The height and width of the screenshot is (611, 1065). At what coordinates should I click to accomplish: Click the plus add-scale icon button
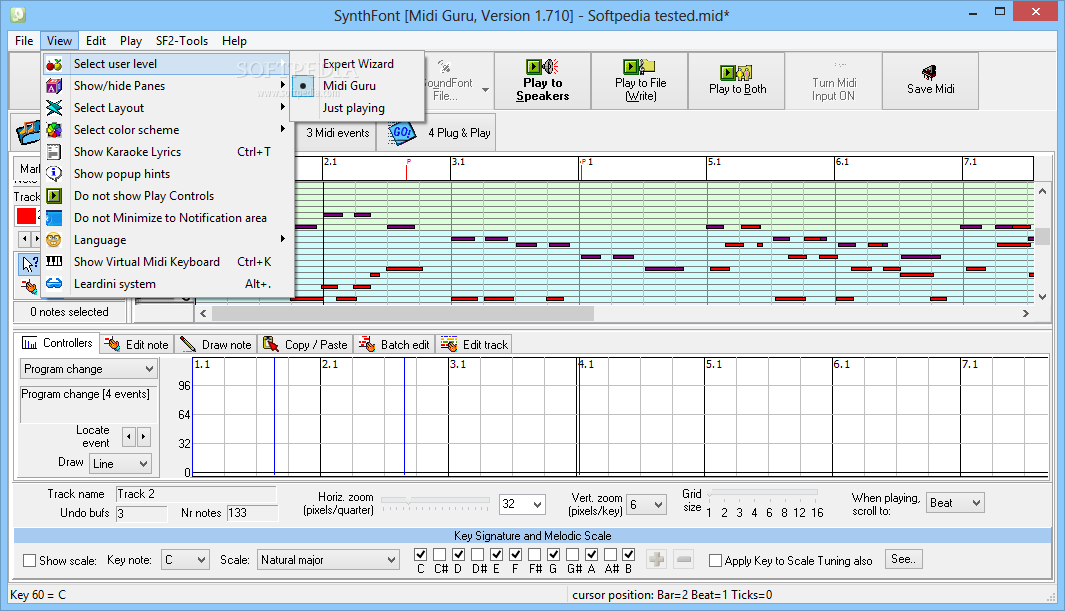point(656,559)
